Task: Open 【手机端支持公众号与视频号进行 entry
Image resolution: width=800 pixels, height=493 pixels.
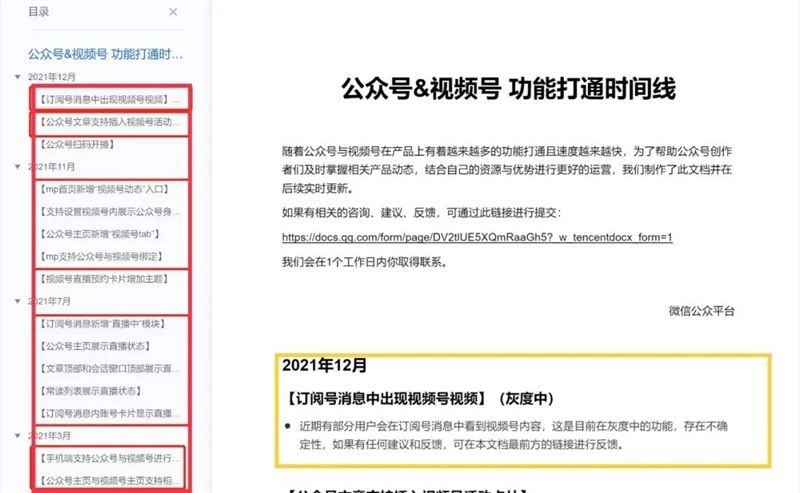Action: pyautogui.click(x=110, y=458)
